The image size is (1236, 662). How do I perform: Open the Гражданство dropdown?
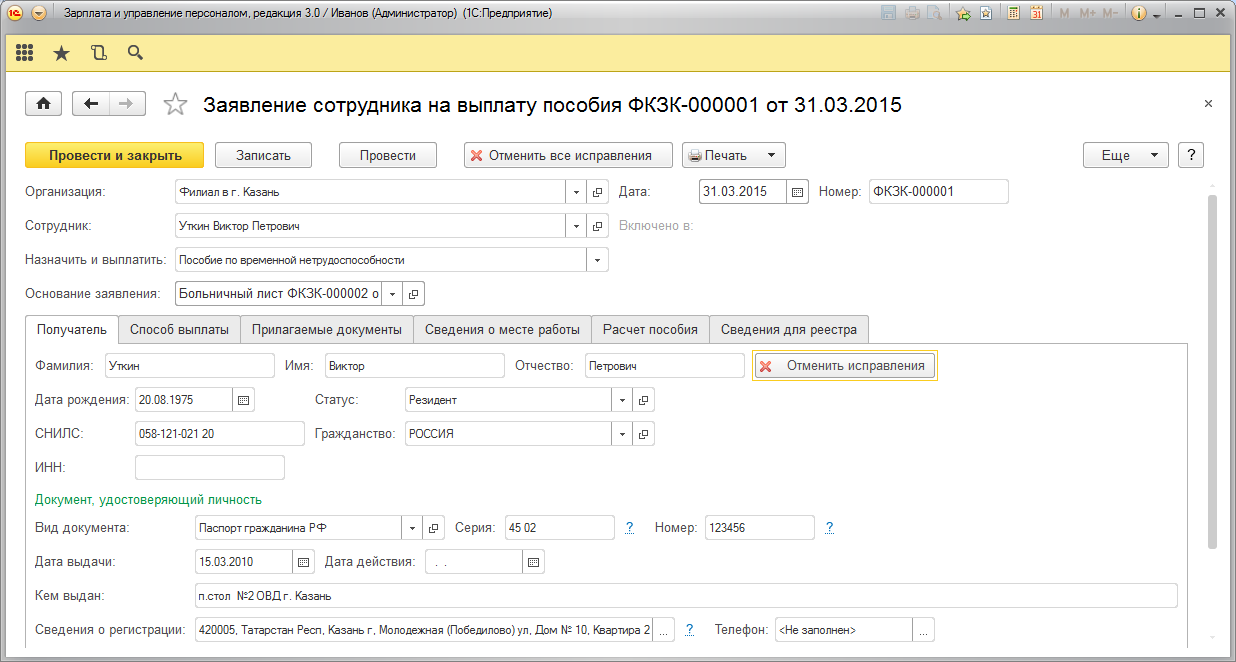pos(623,434)
